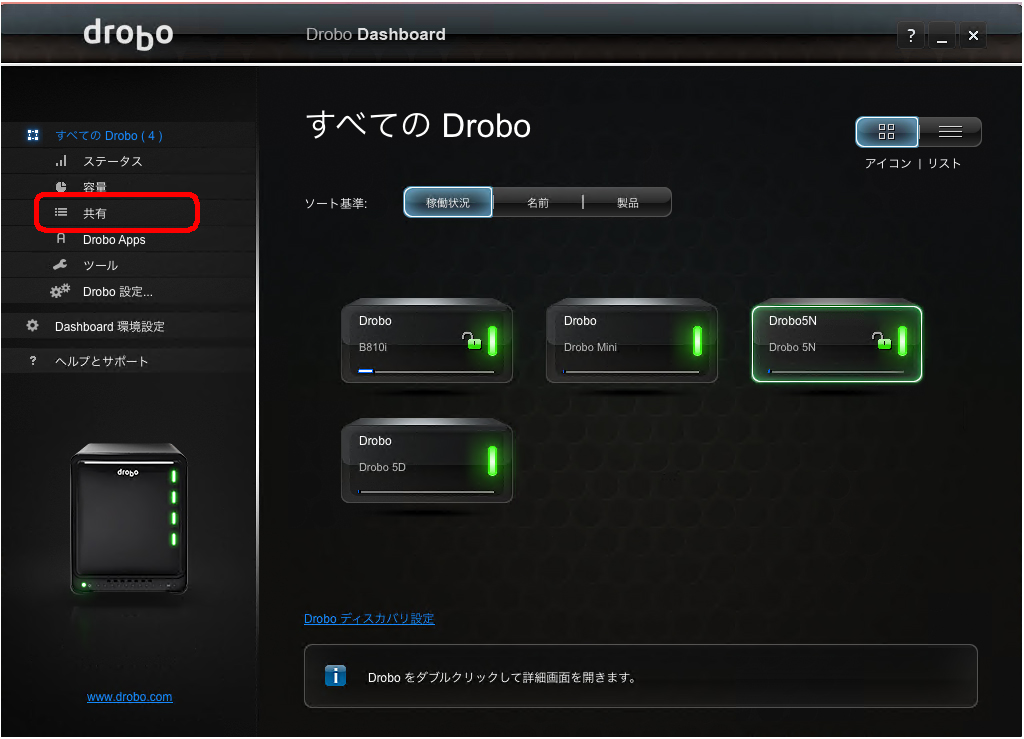This screenshot has width=1024, height=739.
Task: Click the gears icon for Drobo 設定
Action: click(x=60, y=291)
